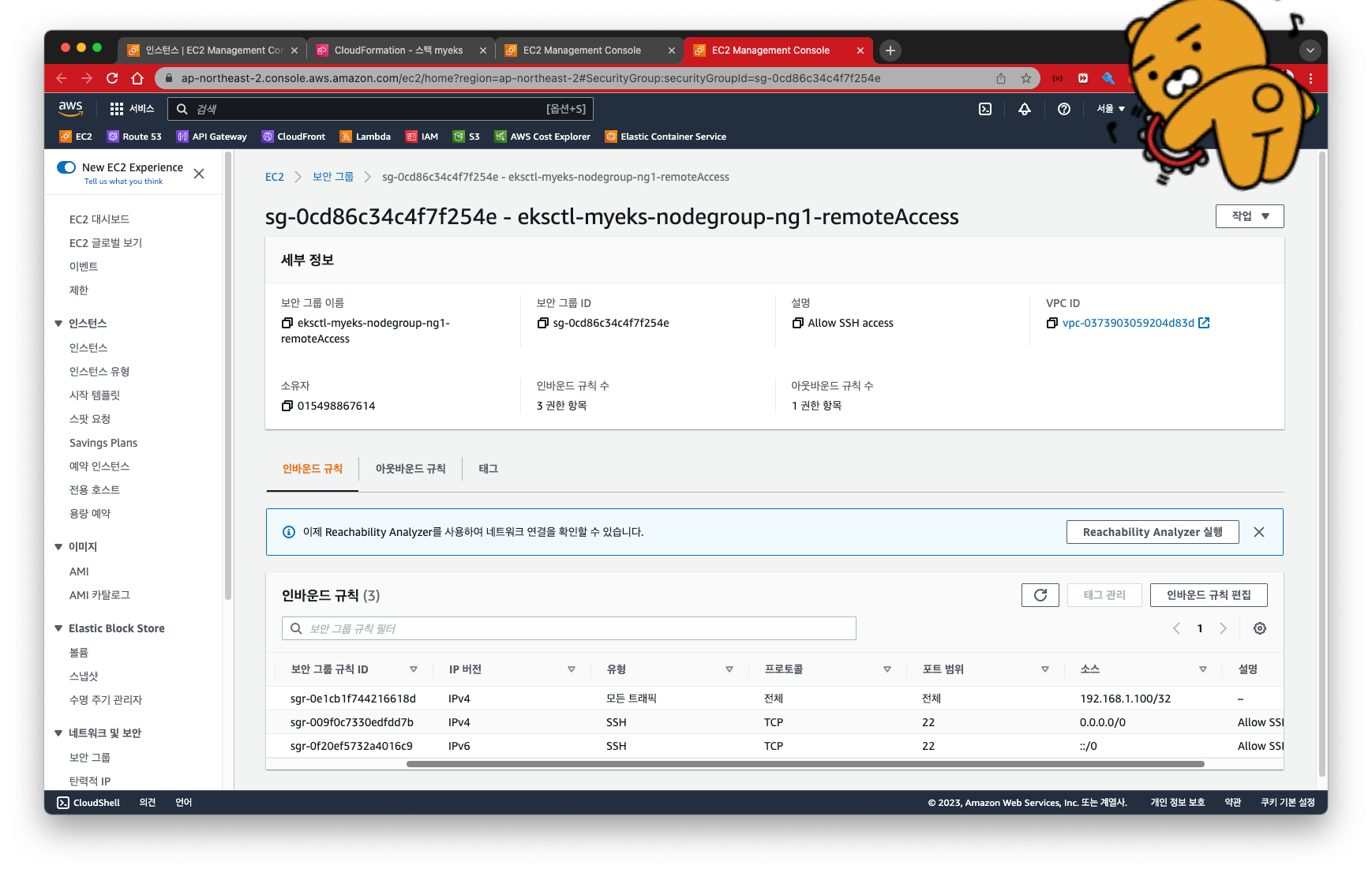Close the New EC2 Experience notice
1372x873 pixels.
199,174
